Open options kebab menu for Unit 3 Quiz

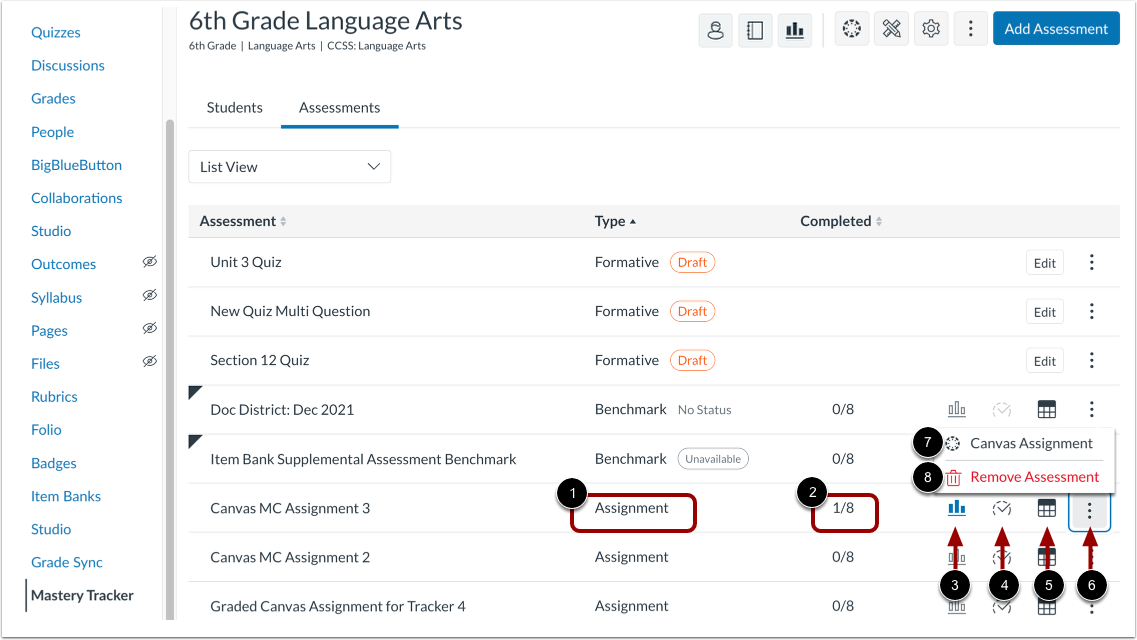[1091, 261]
